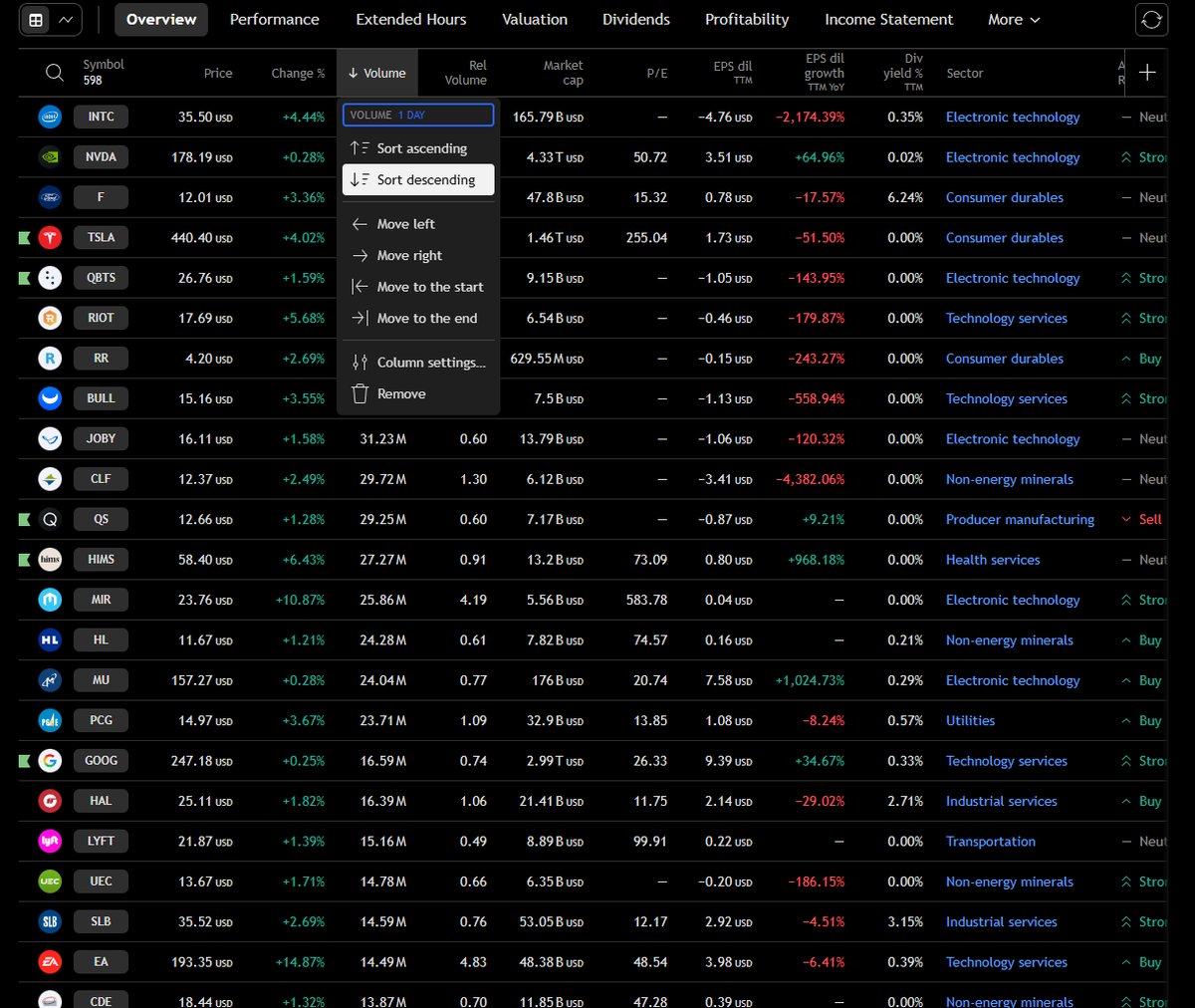Open the Extended Hours tab
1195x1008 pixels.
point(411,20)
